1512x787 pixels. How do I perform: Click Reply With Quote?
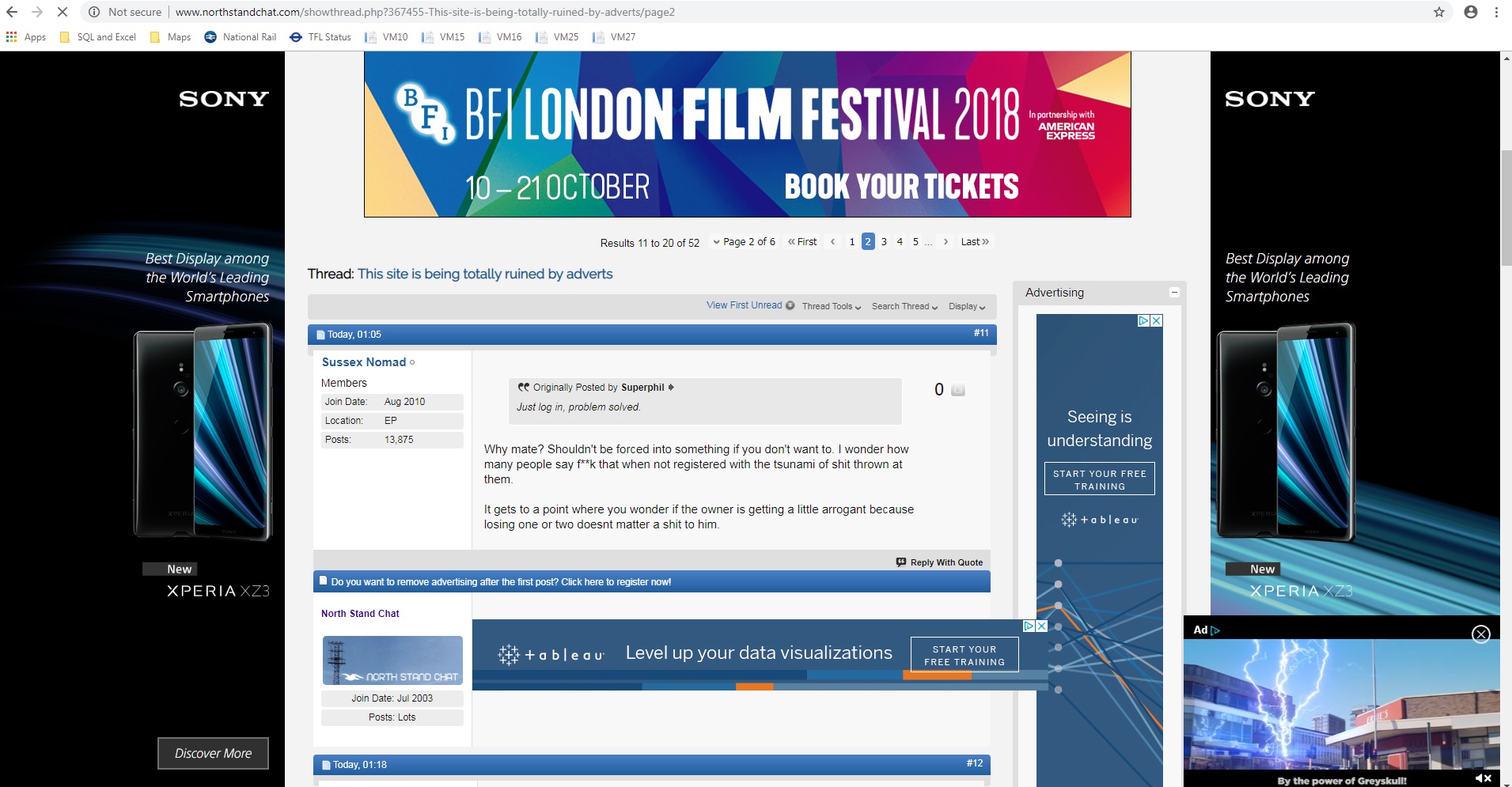tap(940, 562)
